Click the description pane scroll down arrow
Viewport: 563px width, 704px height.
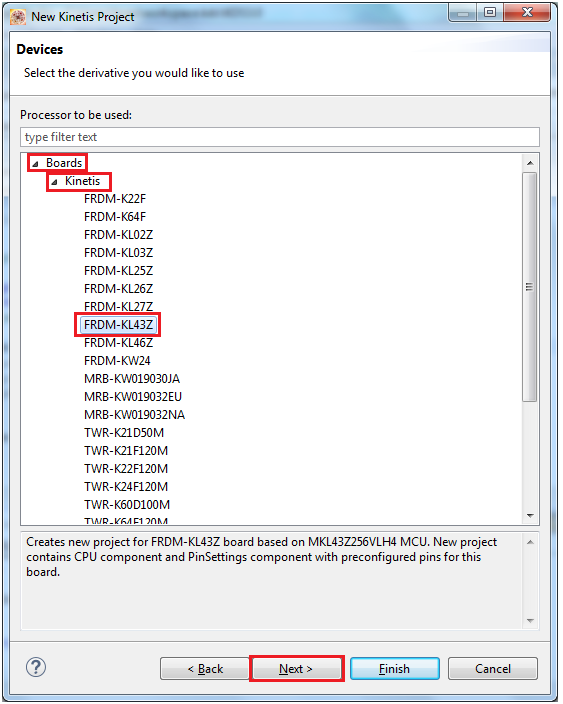tap(530, 621)
